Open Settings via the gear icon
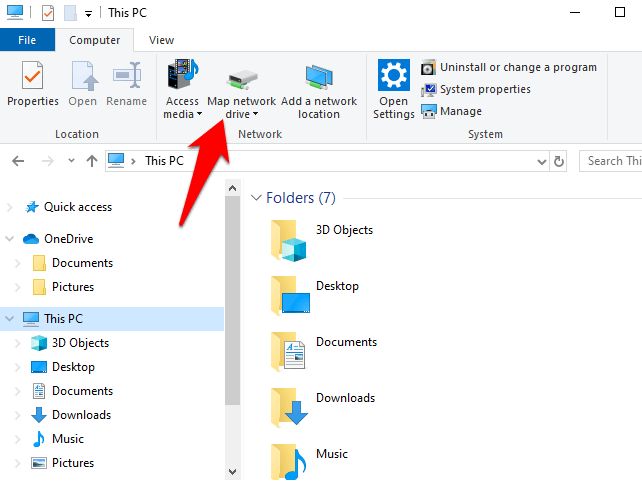Screen dimensions: 642x485 393,74
